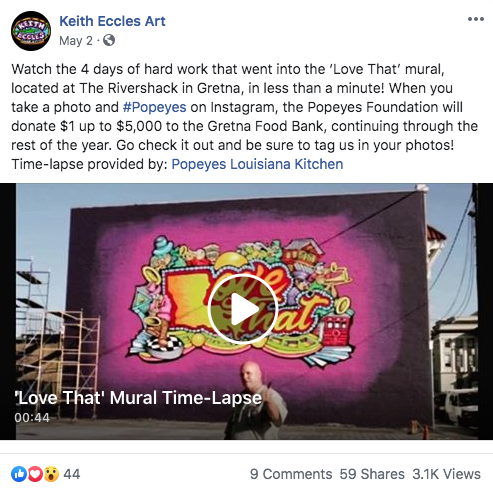Open the Popeyes Louisiana Kitchen page link
493x488 pixels.
tap(257, 164)
